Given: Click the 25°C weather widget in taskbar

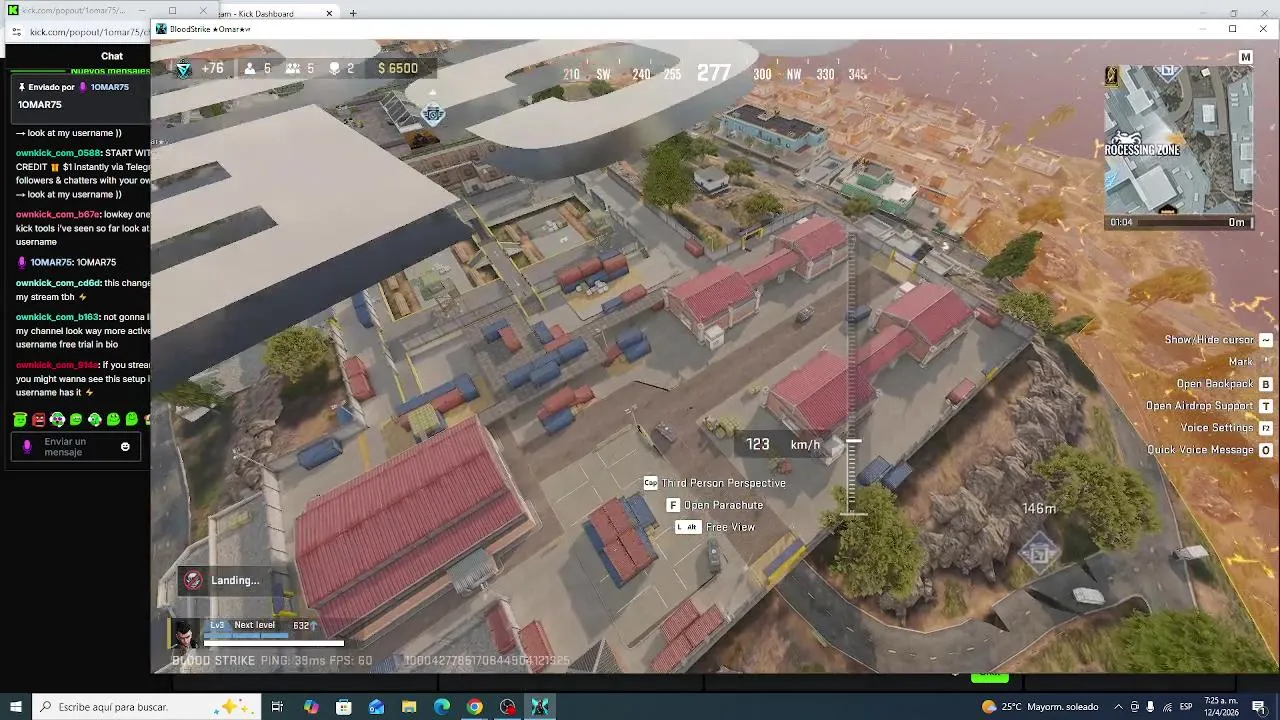Looking at the screenshot, I should pyautogui.click(x=1040, y=707).
